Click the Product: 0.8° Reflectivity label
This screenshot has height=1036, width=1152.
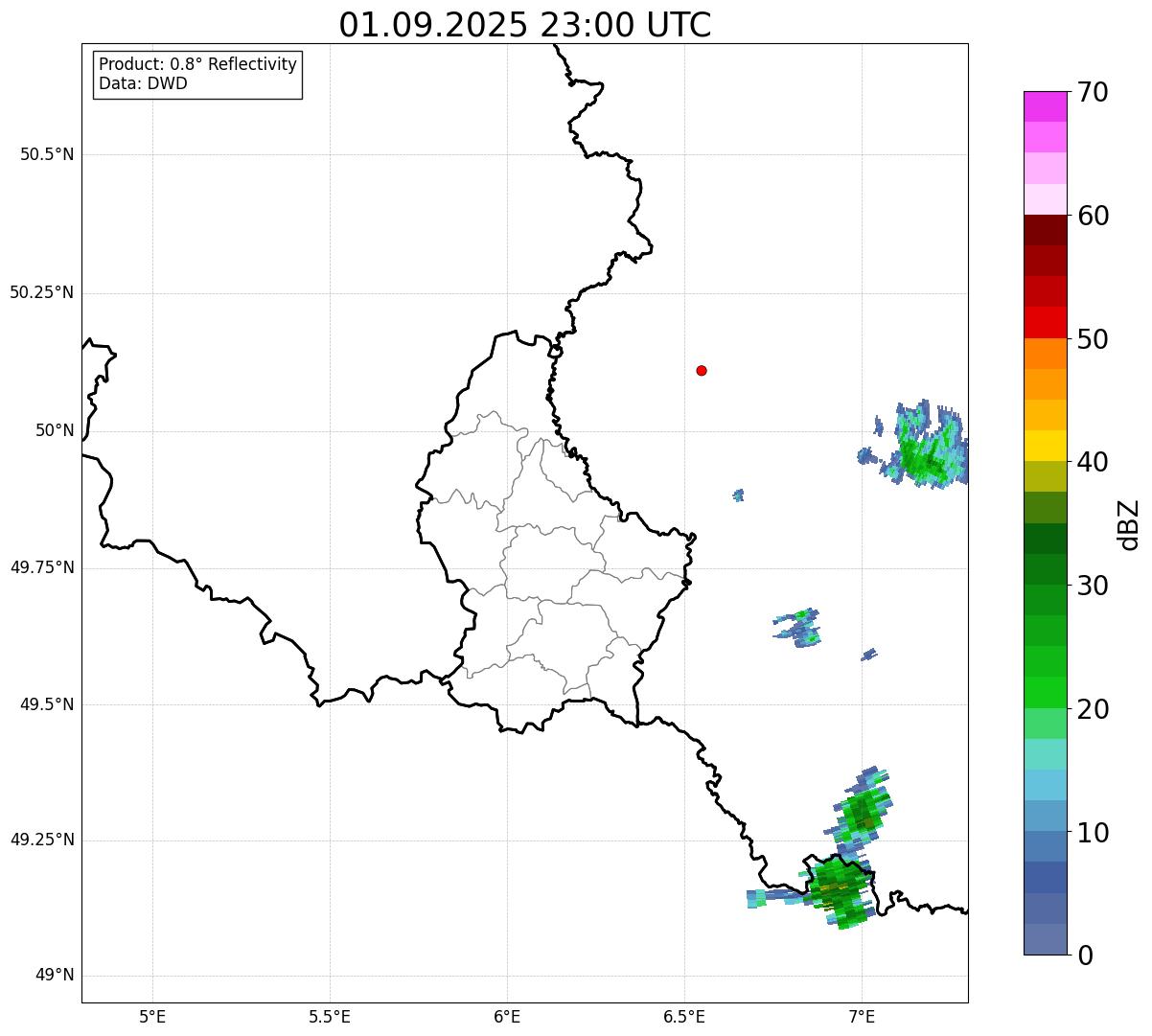(x=198, y=64)
